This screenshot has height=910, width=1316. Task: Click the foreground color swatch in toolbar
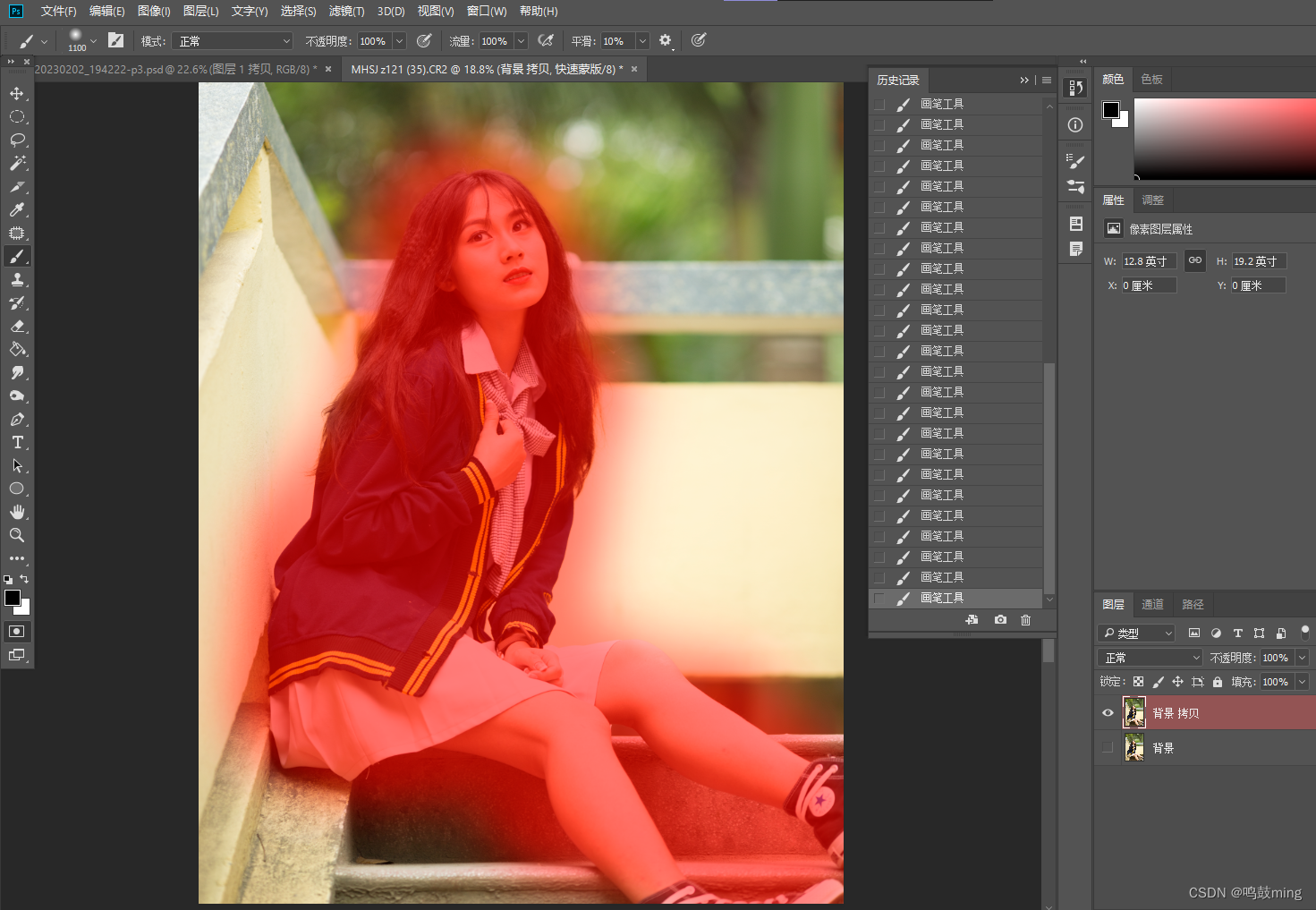[x=13, y=598]
